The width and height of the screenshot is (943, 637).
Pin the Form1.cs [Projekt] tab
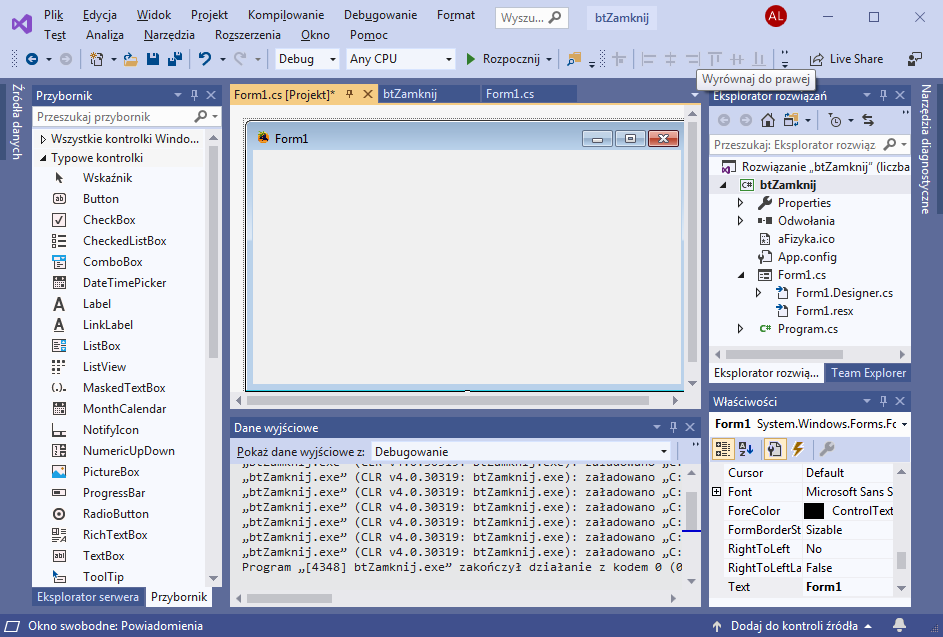(349, 94)
